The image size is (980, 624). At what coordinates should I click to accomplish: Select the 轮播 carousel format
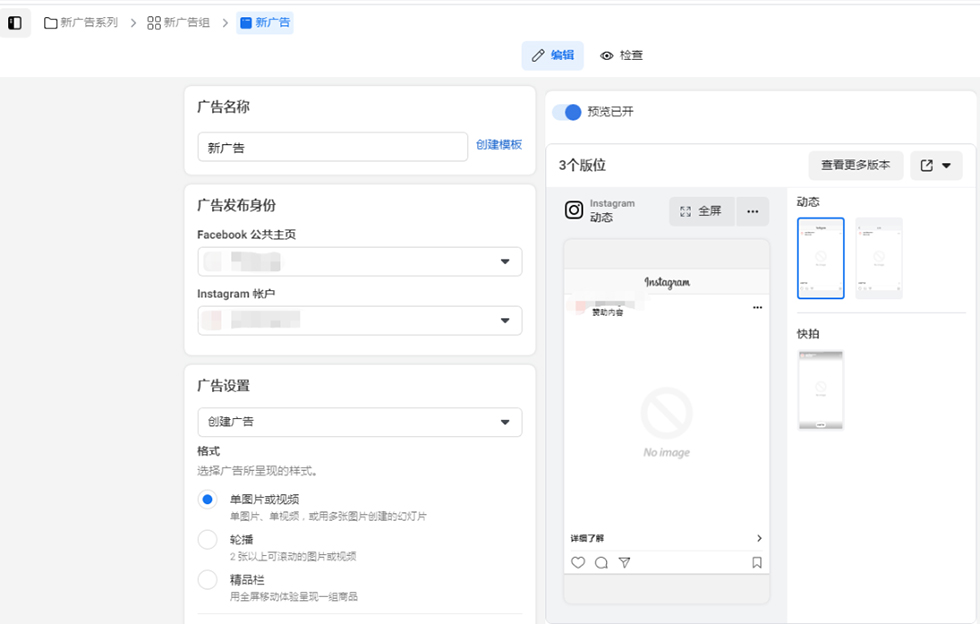[x=207, y=540]
